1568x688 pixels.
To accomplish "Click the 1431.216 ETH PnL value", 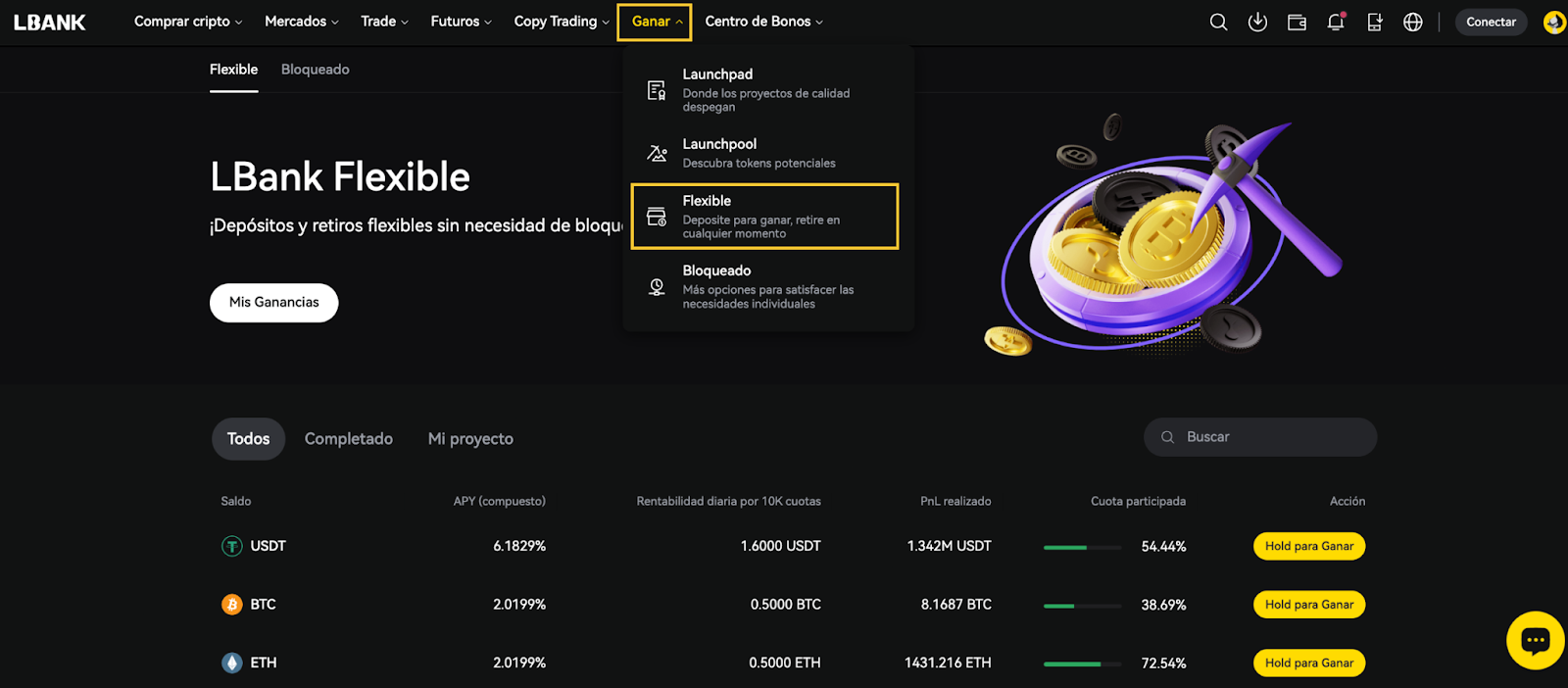I will pyautogui.click(x=948, y=663).
